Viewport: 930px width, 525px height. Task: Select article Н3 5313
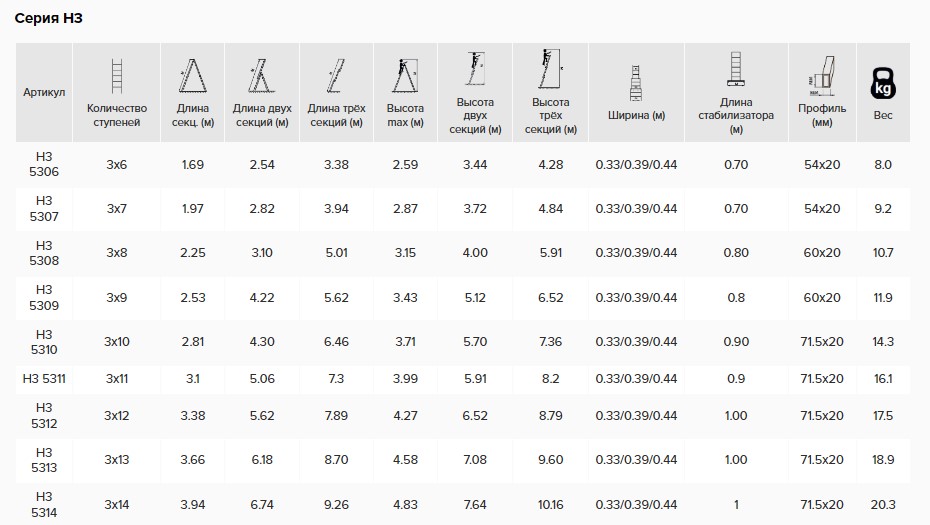click(x=44, y=460)
